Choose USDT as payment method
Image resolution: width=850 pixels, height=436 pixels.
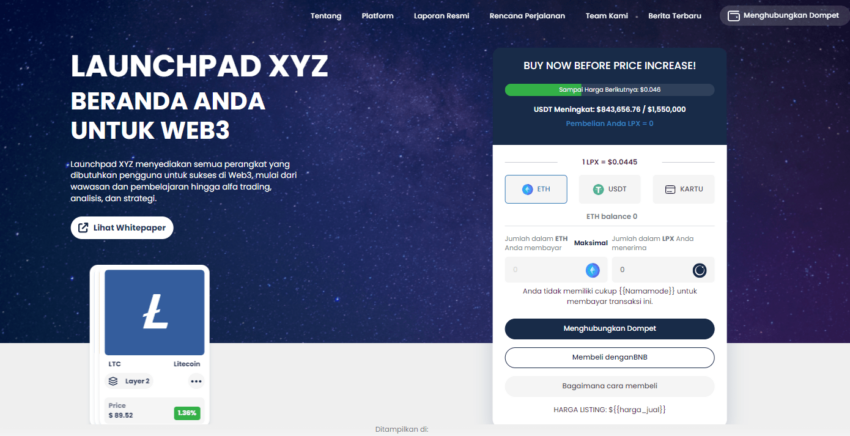(x=609, y=189)
